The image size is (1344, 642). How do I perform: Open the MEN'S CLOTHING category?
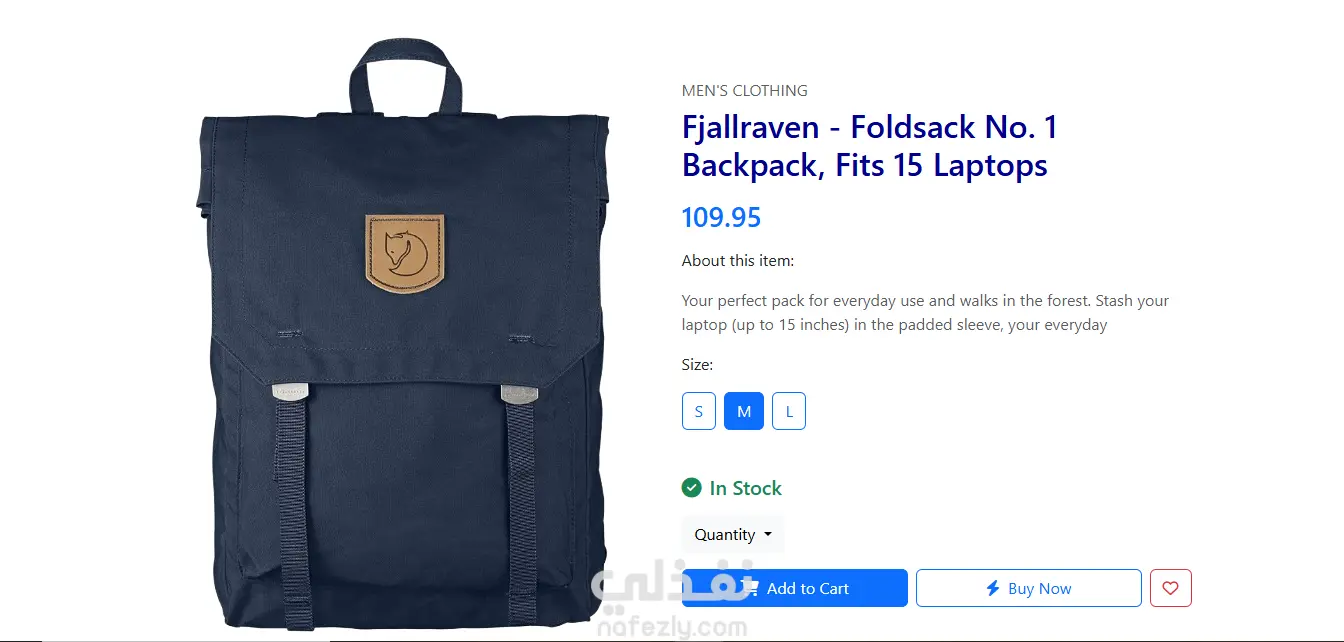click(x=745, y=90)
